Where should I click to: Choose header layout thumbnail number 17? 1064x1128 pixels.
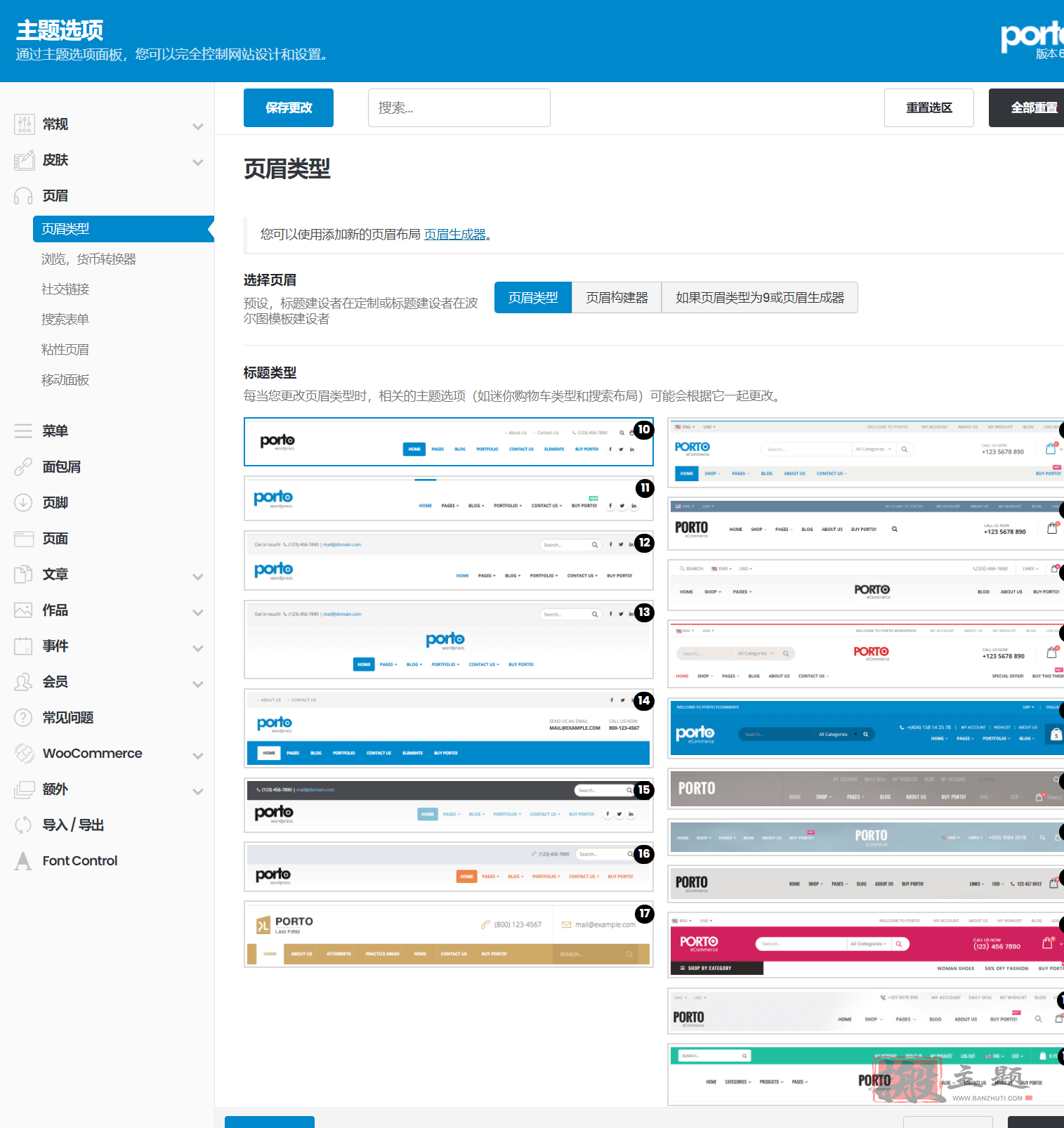[449, 934]
